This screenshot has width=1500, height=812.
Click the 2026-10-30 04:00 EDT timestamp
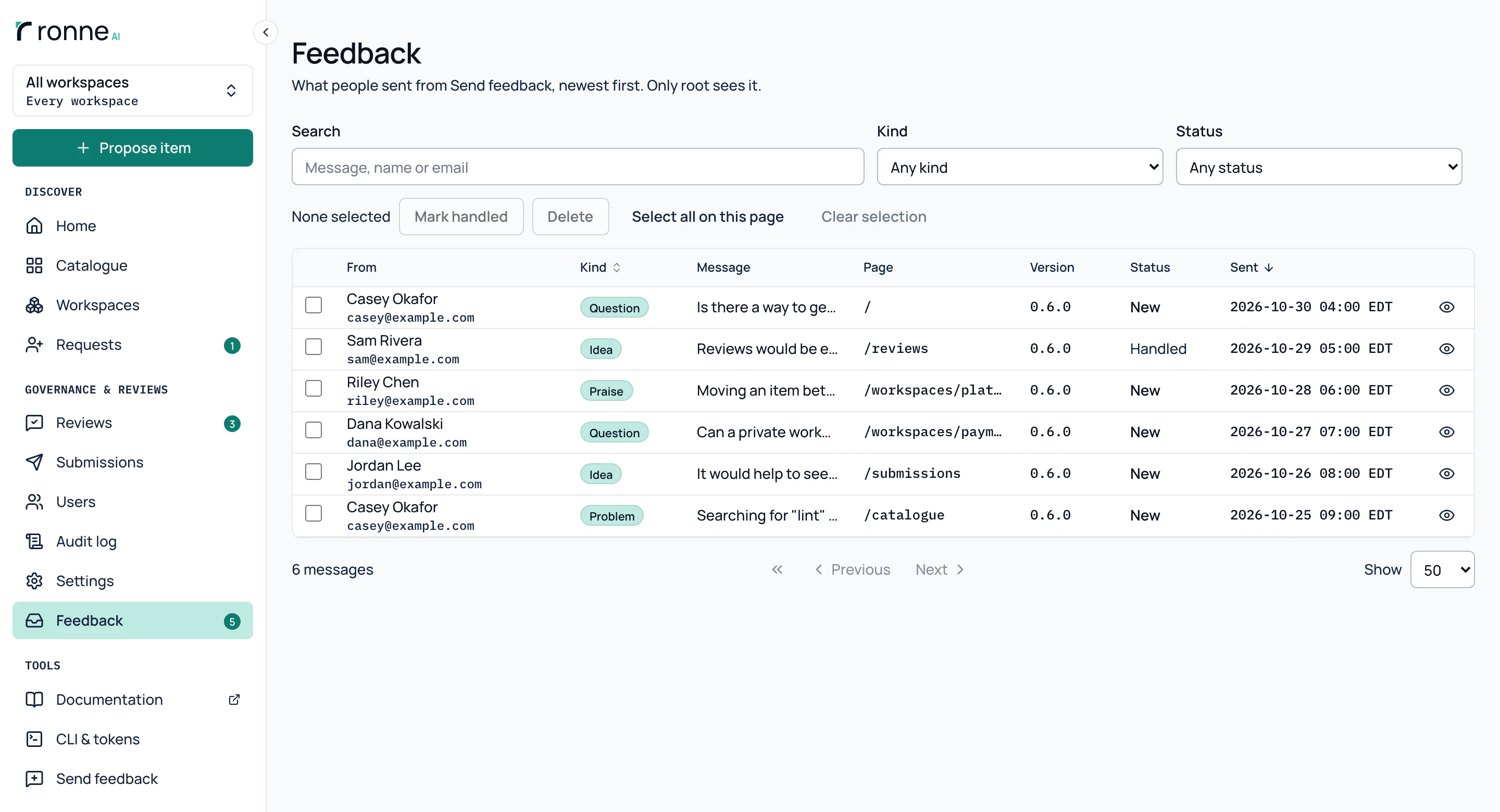tap(1311, 307)
